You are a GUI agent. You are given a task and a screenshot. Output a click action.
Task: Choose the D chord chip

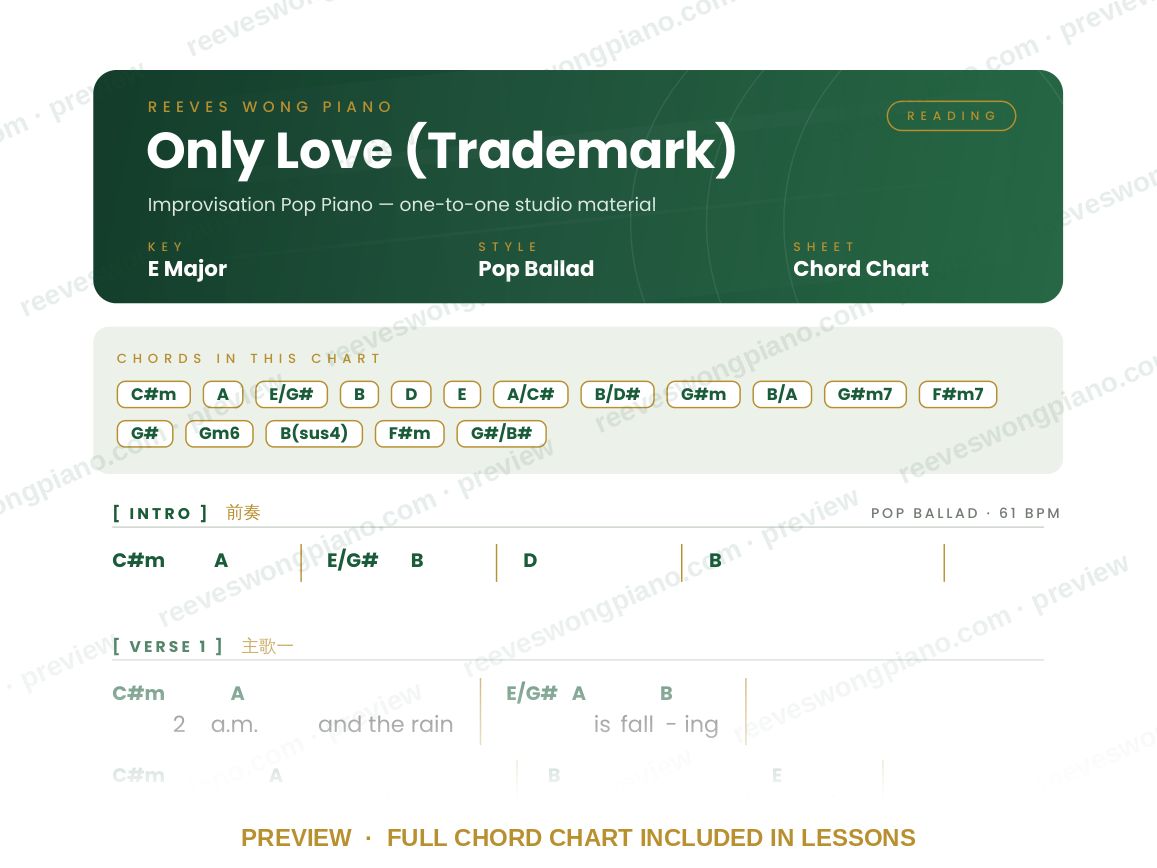pyautogui.click(x=411, y=394)
